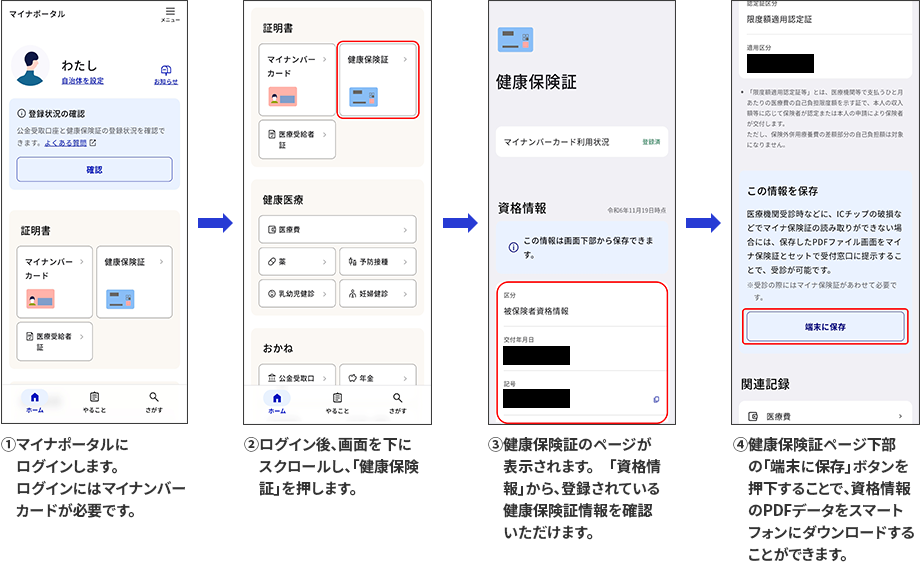
Task: Open the メニュー hamburger icon
Action: tap(170, 14)
